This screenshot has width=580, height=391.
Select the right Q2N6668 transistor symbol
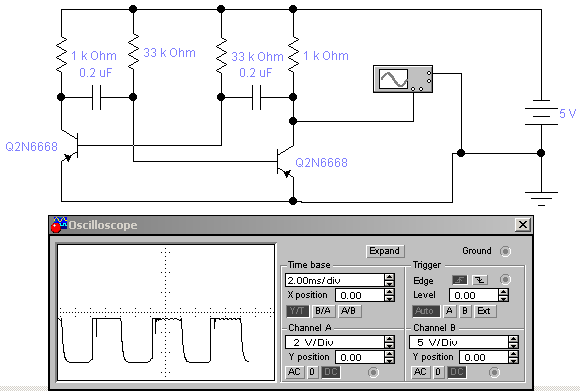(x=285, y=162)
